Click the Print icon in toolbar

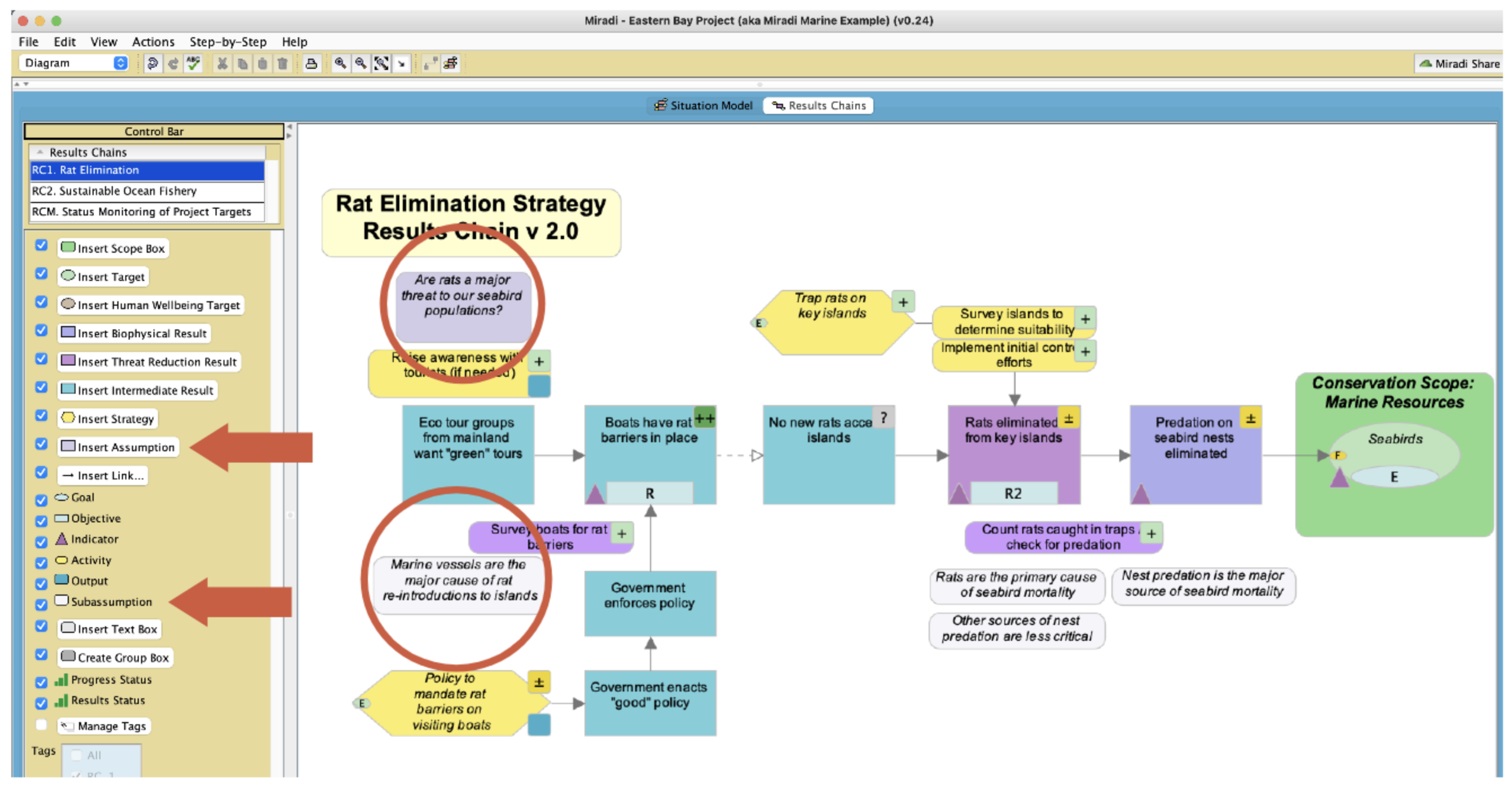pyautogui.click(x=311, y=63)
